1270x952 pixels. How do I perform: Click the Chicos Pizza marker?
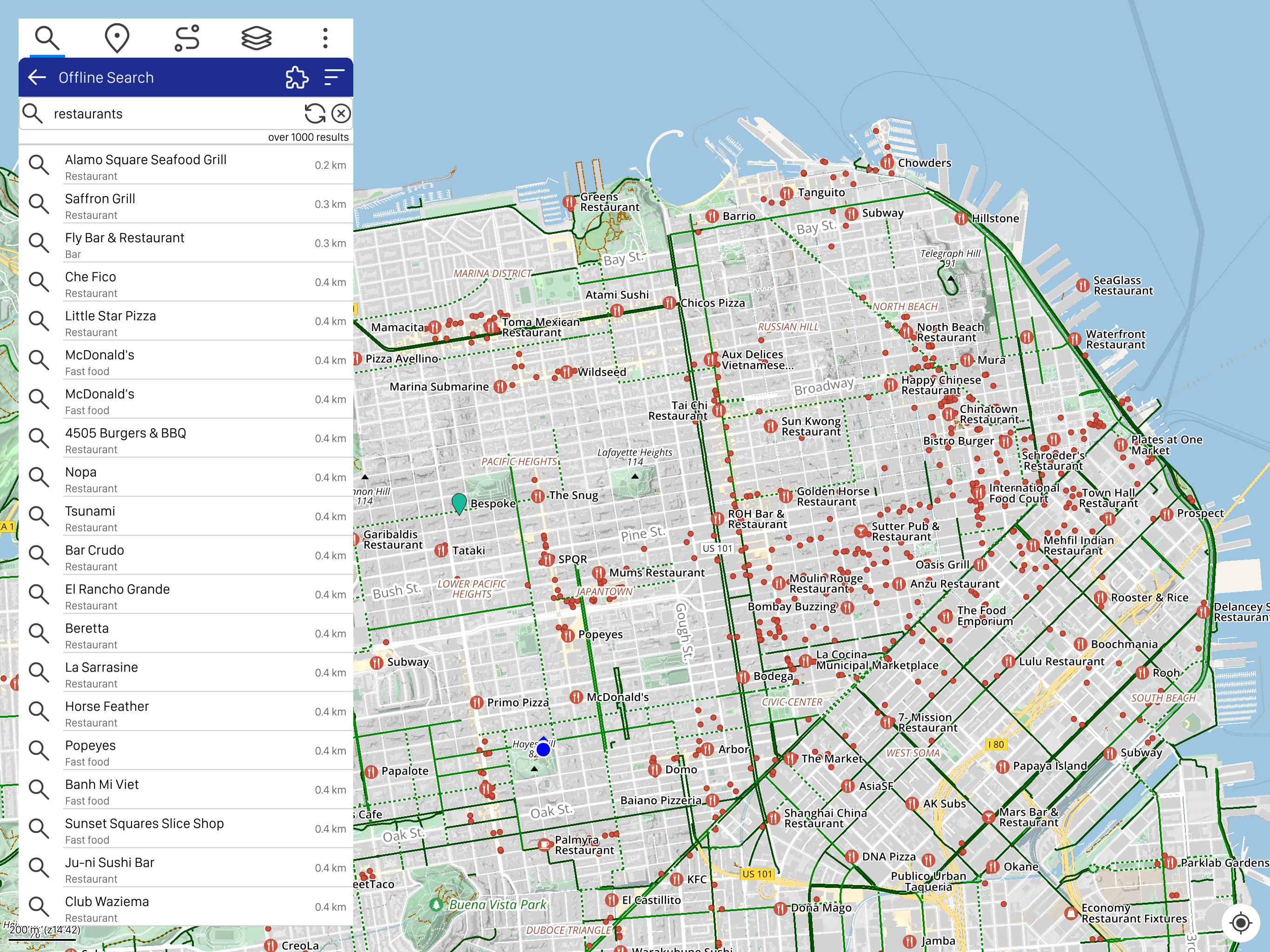pos(669,303)
